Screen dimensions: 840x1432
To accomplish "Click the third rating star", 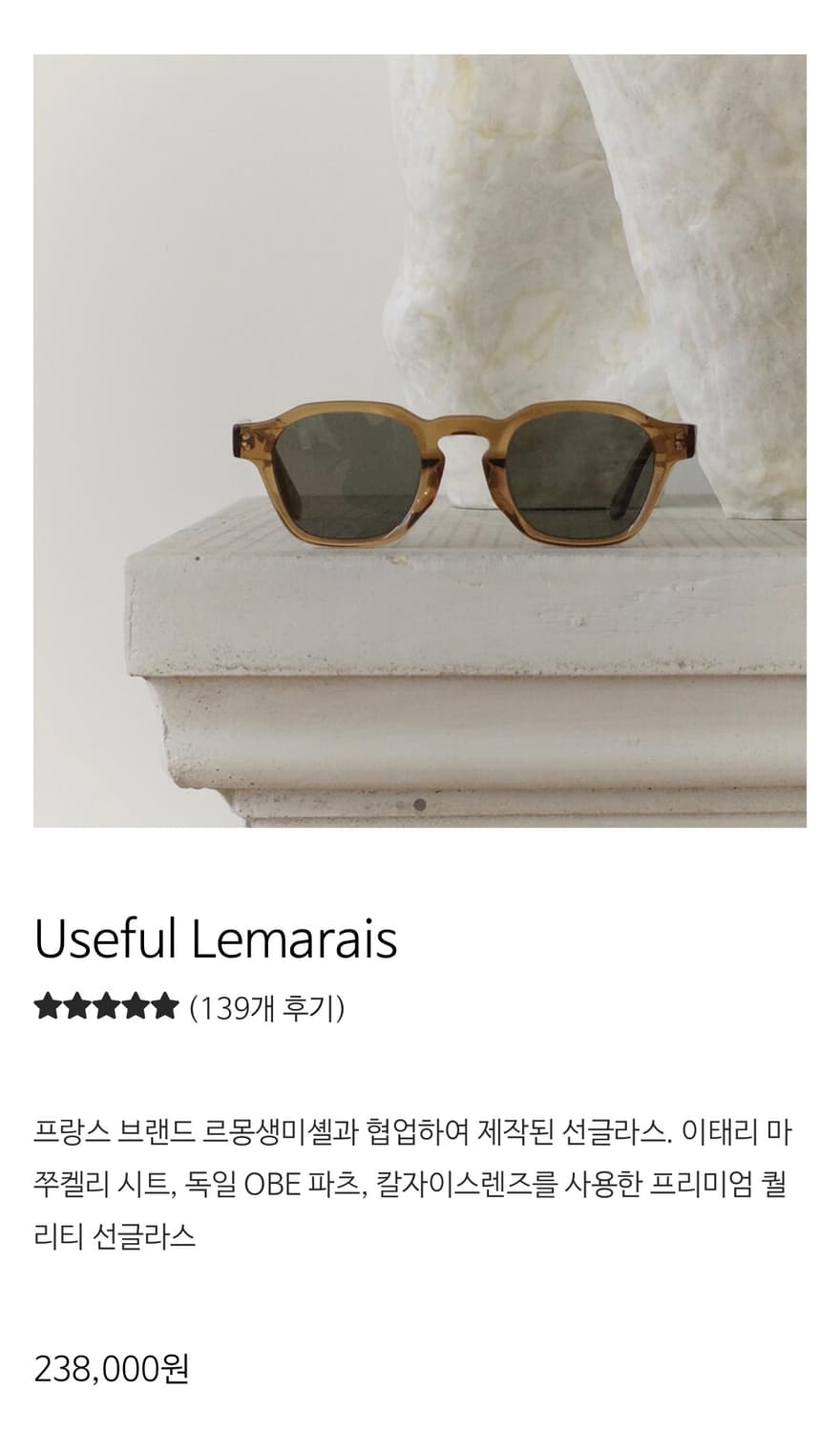I will (106, 1006).
